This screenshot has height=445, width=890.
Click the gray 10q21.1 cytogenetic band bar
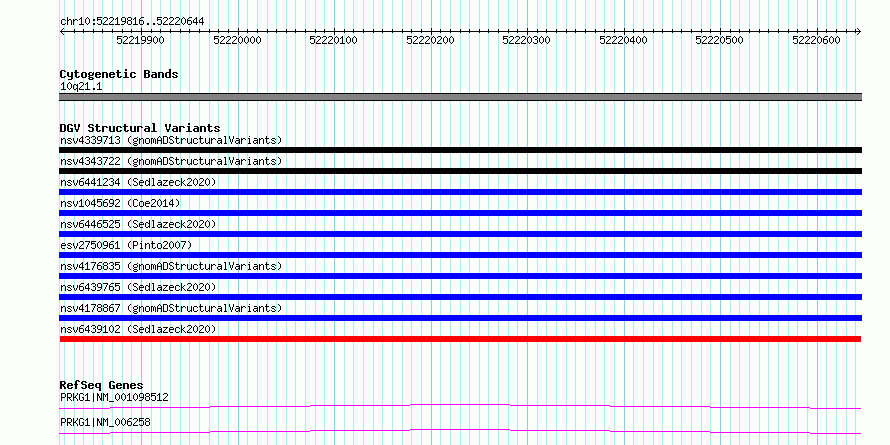[460, 97]
